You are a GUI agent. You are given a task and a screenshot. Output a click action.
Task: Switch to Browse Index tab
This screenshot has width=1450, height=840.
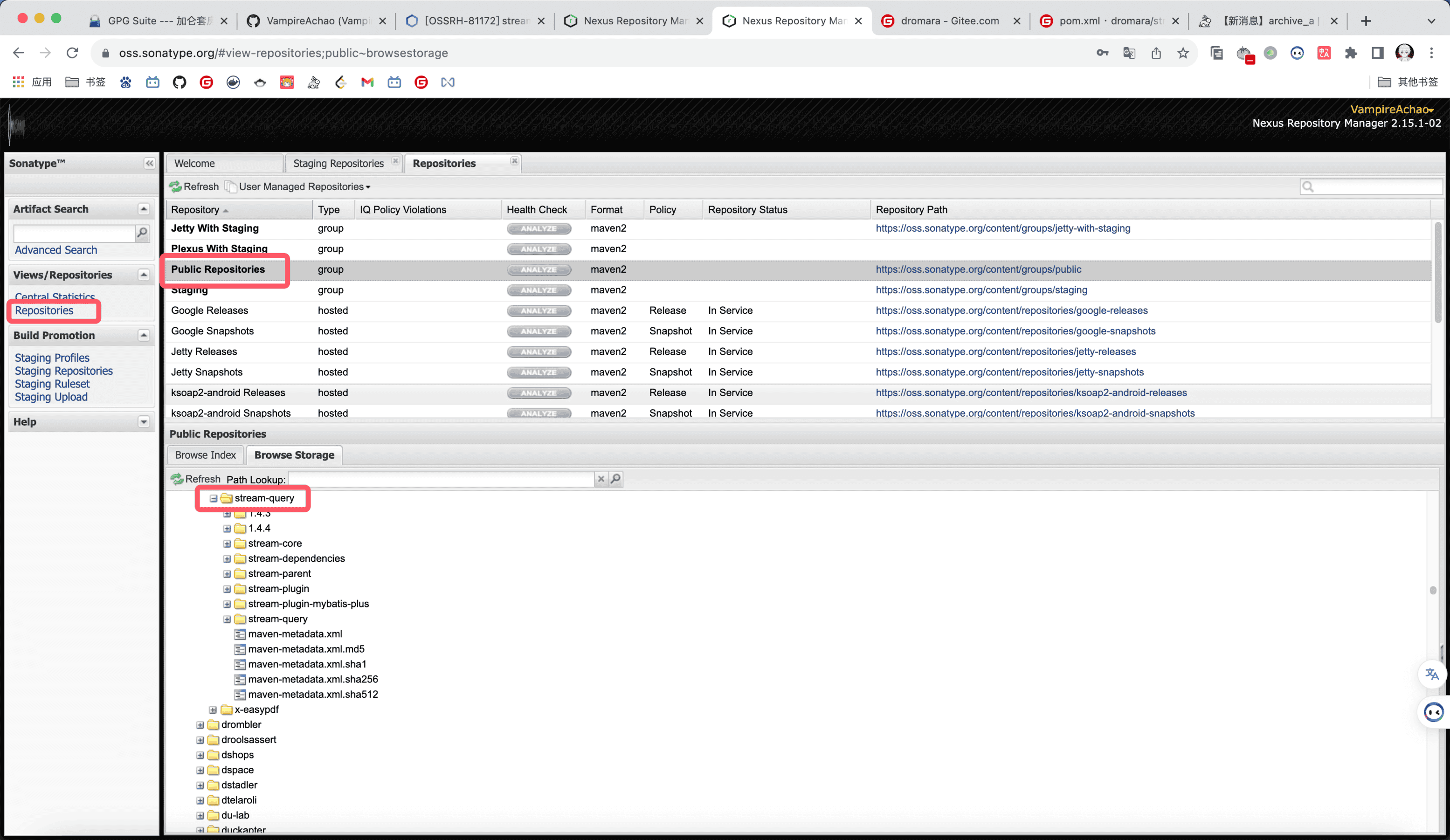point(206,454)
